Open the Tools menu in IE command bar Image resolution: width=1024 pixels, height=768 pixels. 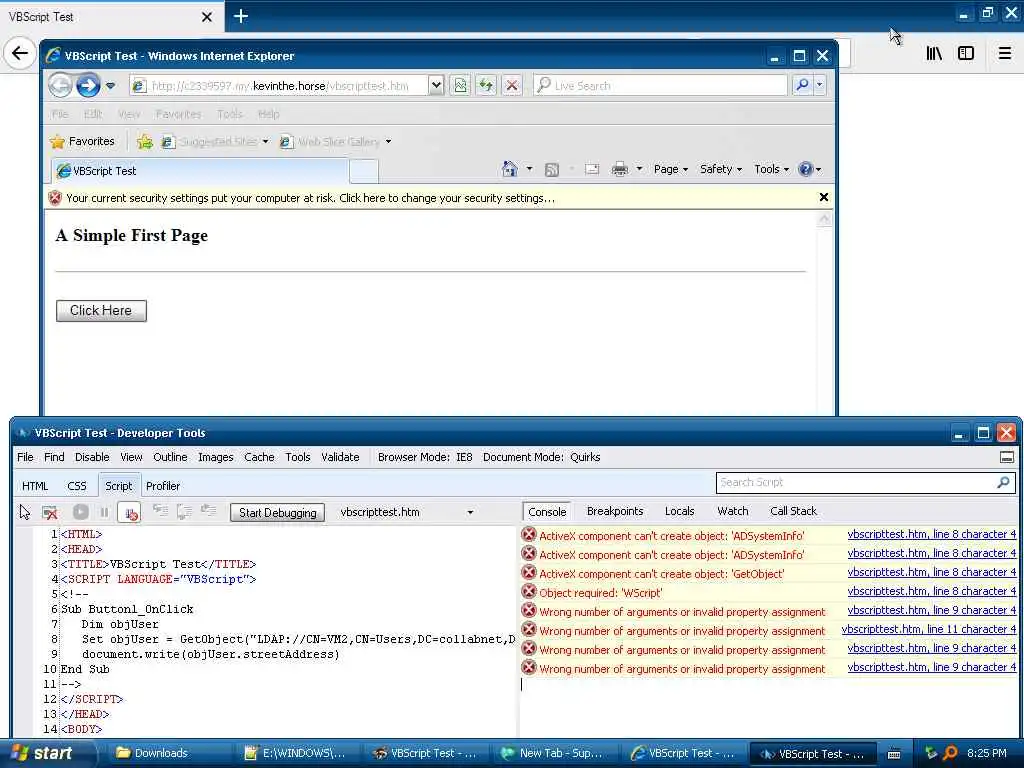click(x=771, y=169)
